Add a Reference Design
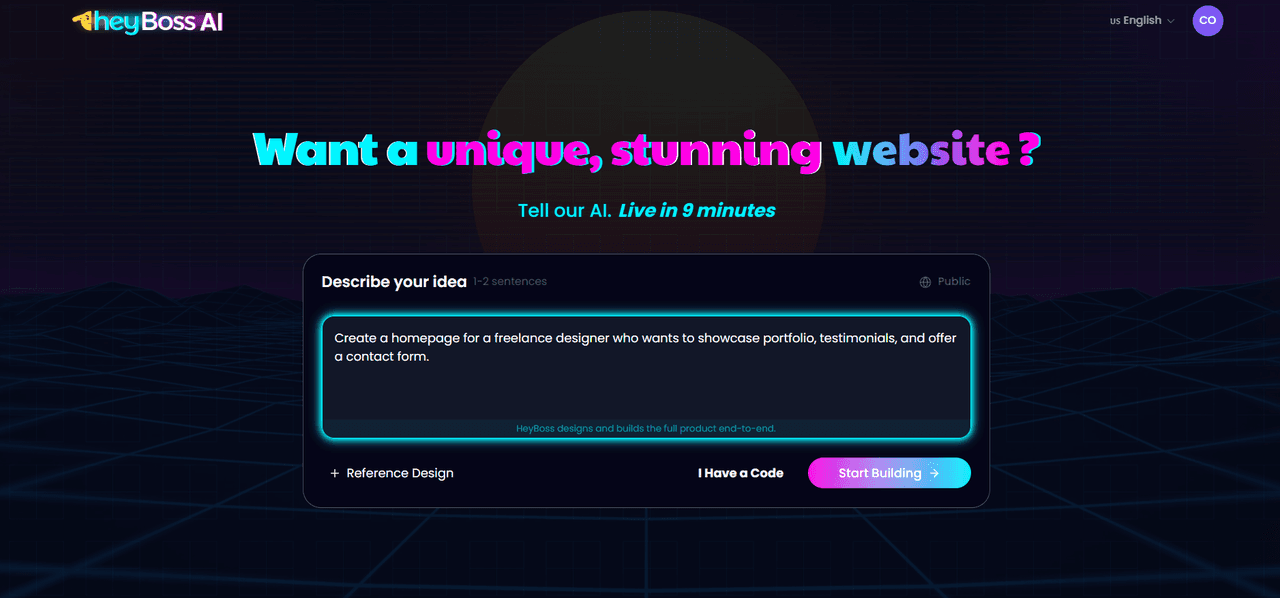 391,473
